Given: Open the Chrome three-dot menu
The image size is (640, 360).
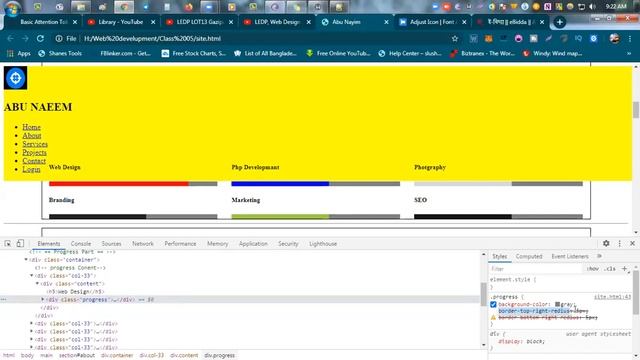Looking at the screenshot, I should point(630,38).
